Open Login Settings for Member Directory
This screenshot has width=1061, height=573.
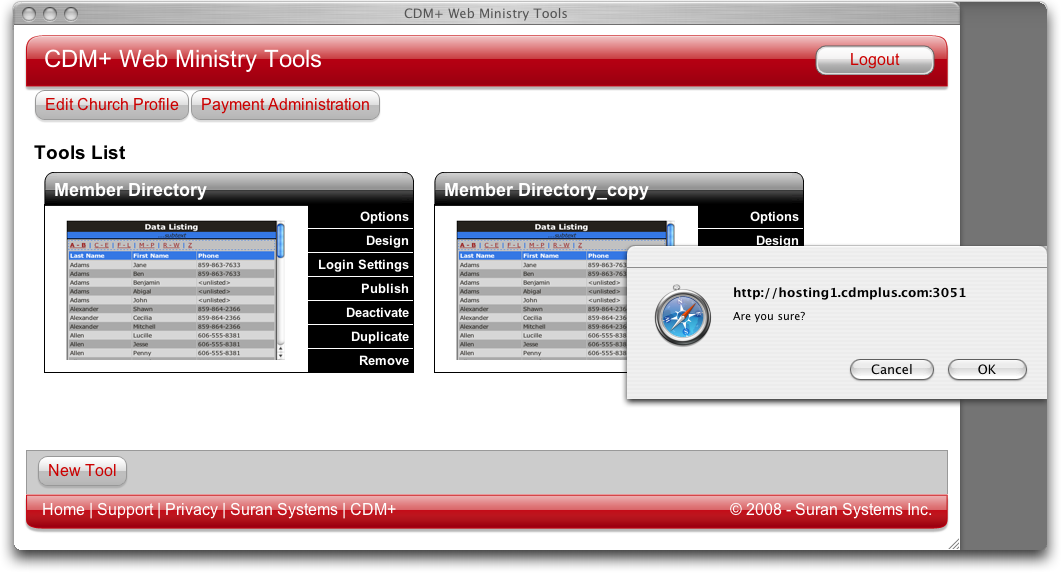(x=363, y=265)
